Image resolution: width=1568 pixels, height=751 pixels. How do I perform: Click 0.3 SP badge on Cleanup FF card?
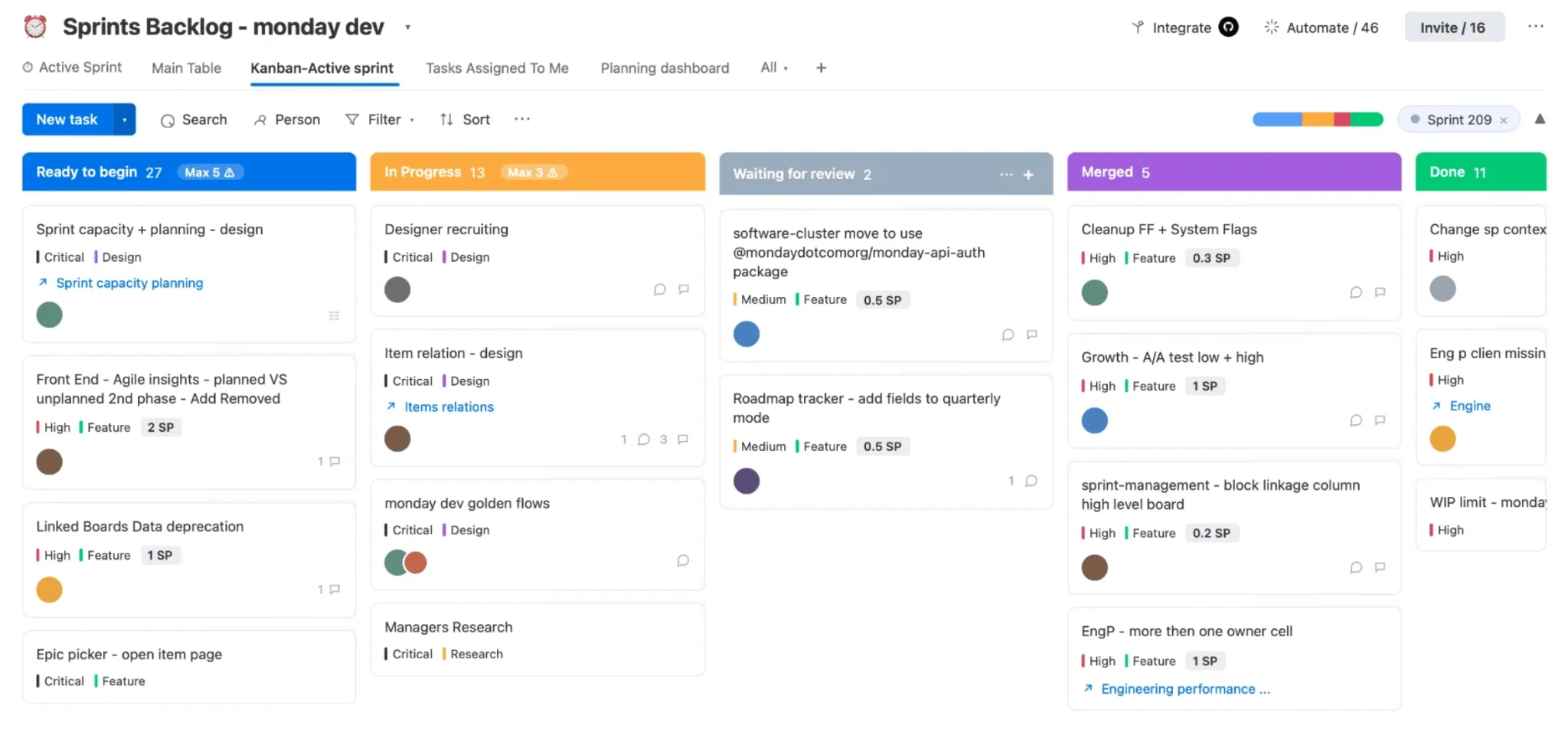coord(1212,258)
